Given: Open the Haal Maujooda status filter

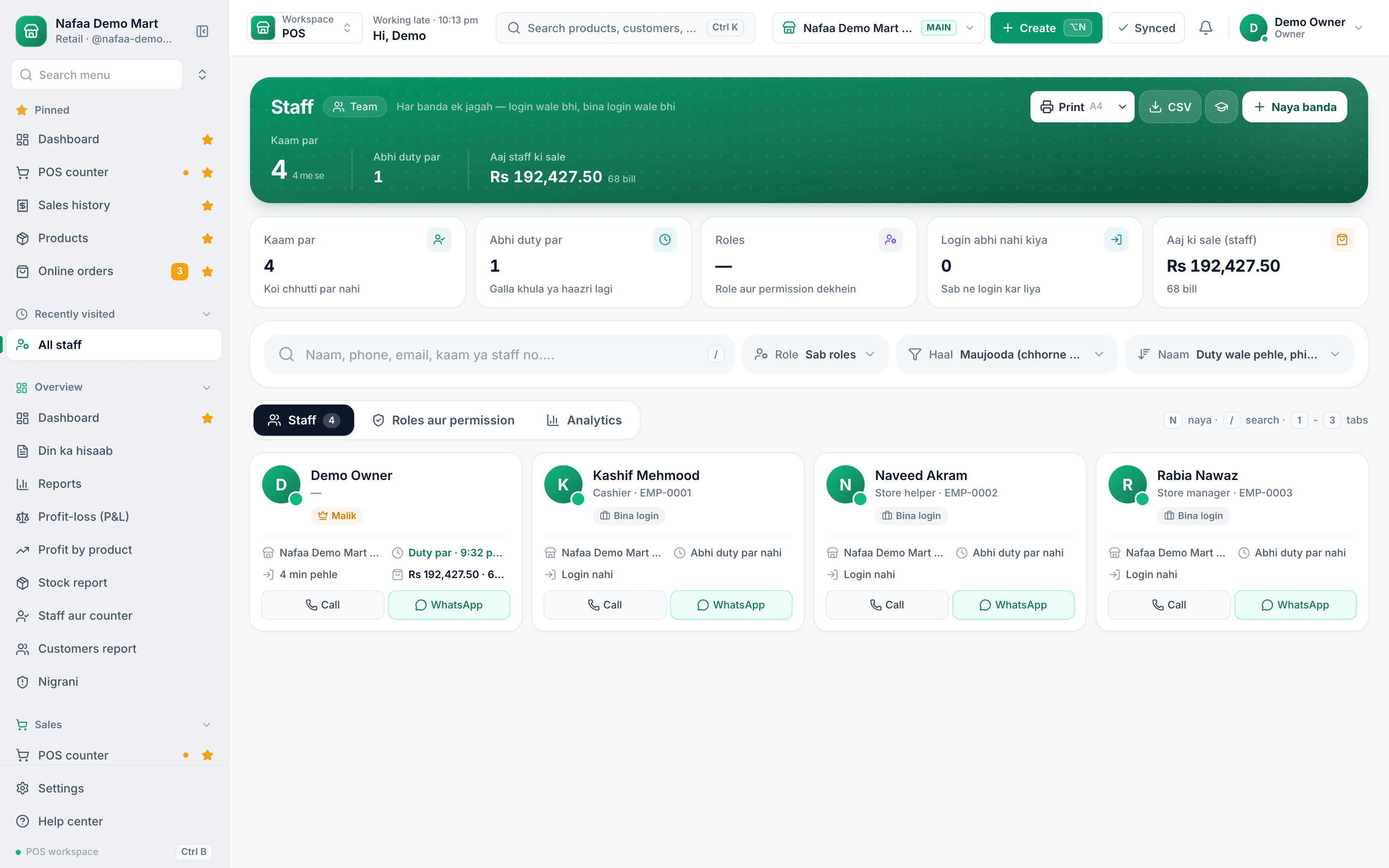Looking at the screenshot, I should [1007, 354].
